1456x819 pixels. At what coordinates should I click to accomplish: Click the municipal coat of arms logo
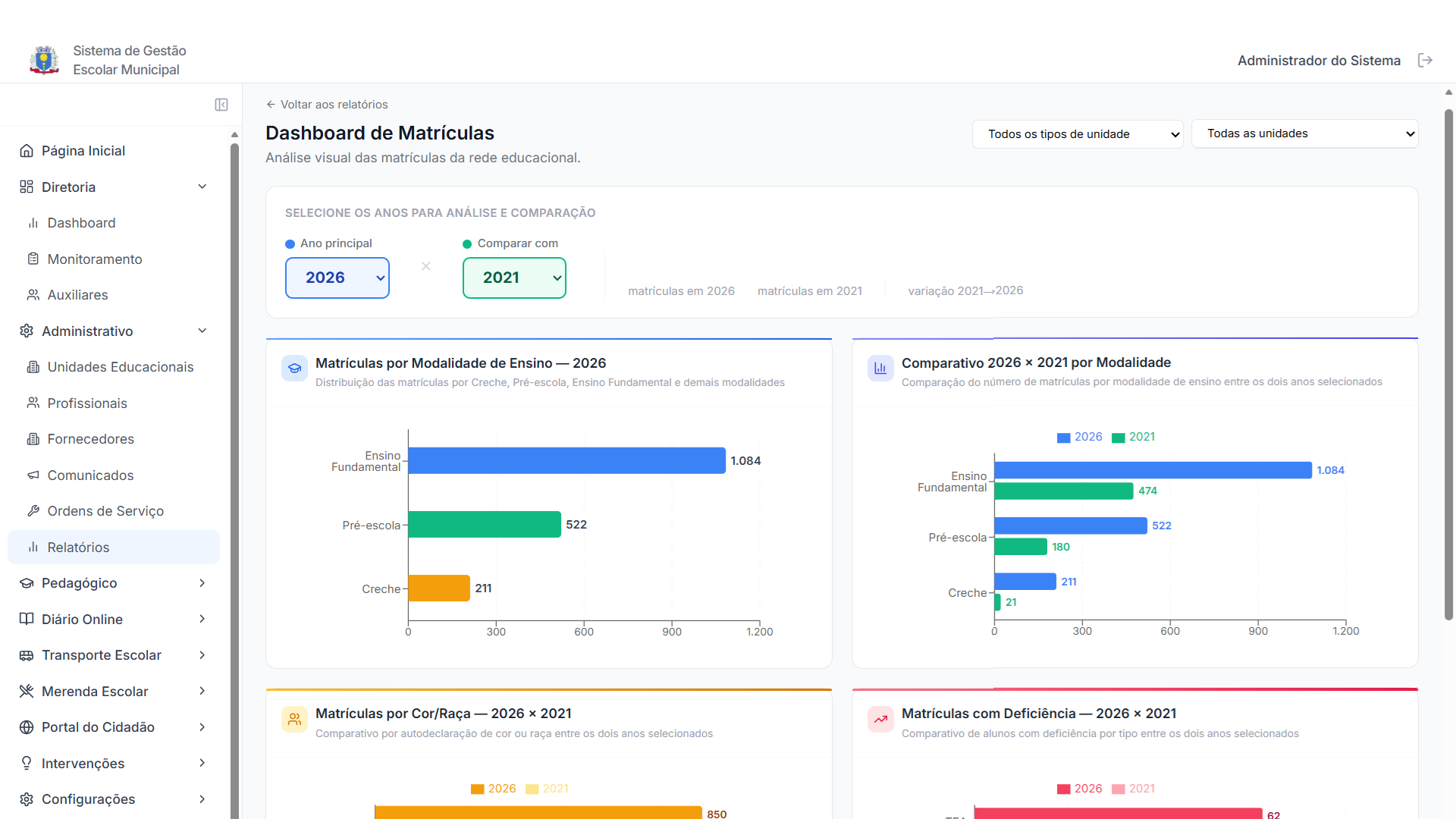[45, 60]
